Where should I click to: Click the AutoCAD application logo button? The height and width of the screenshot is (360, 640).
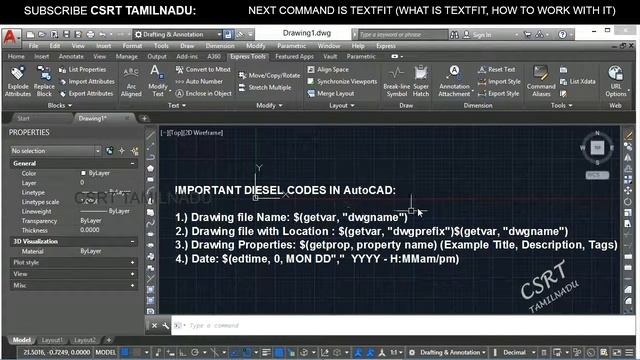tap(10, 37)
